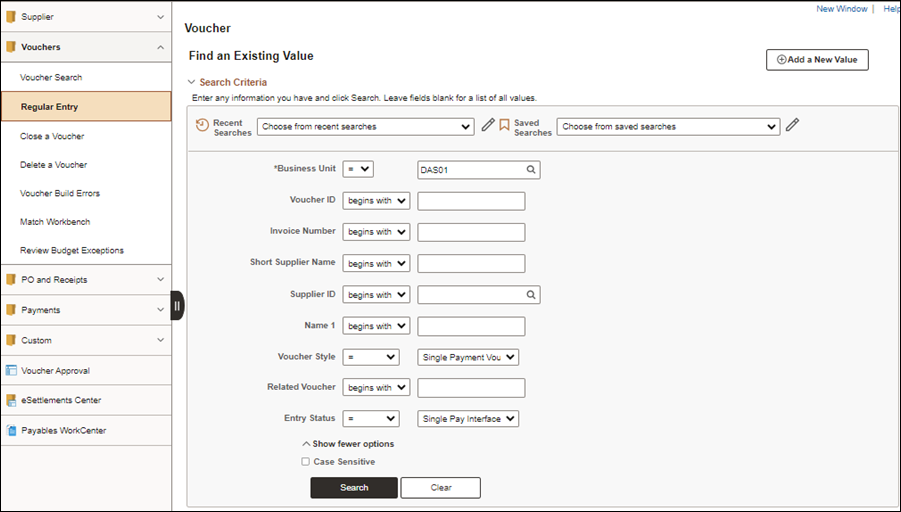Click the Invoice Number text field
This screenshot has width=901, height=512.
[x=471, y=232]
